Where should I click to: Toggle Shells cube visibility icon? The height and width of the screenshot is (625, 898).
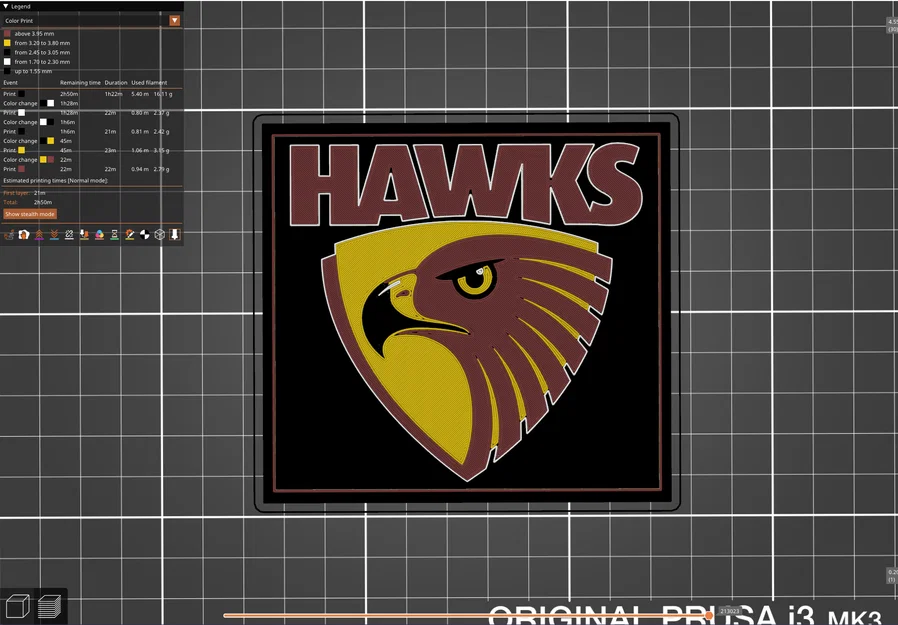(160, 234)
